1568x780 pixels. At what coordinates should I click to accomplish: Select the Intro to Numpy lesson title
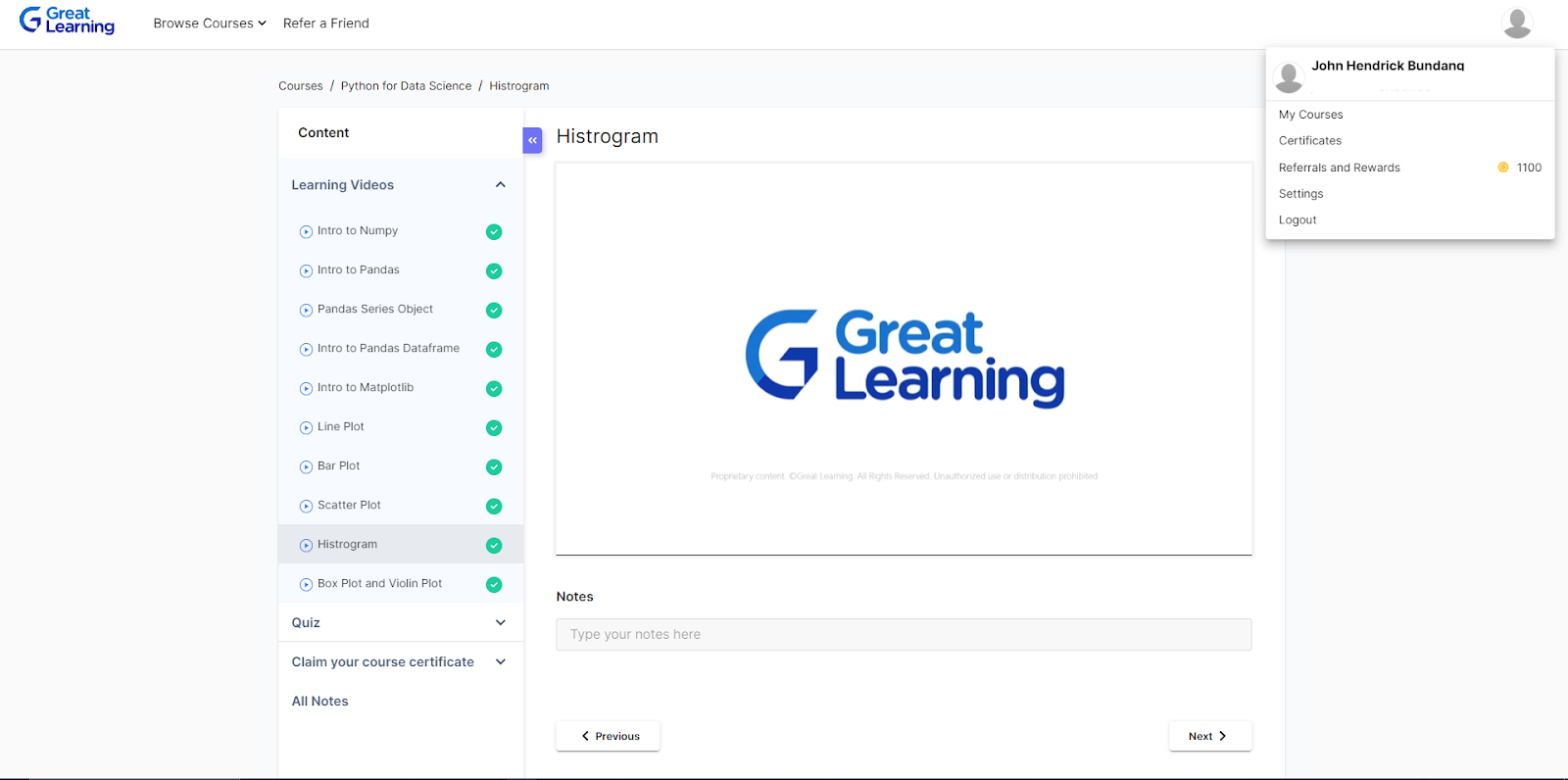coord(358,231)
